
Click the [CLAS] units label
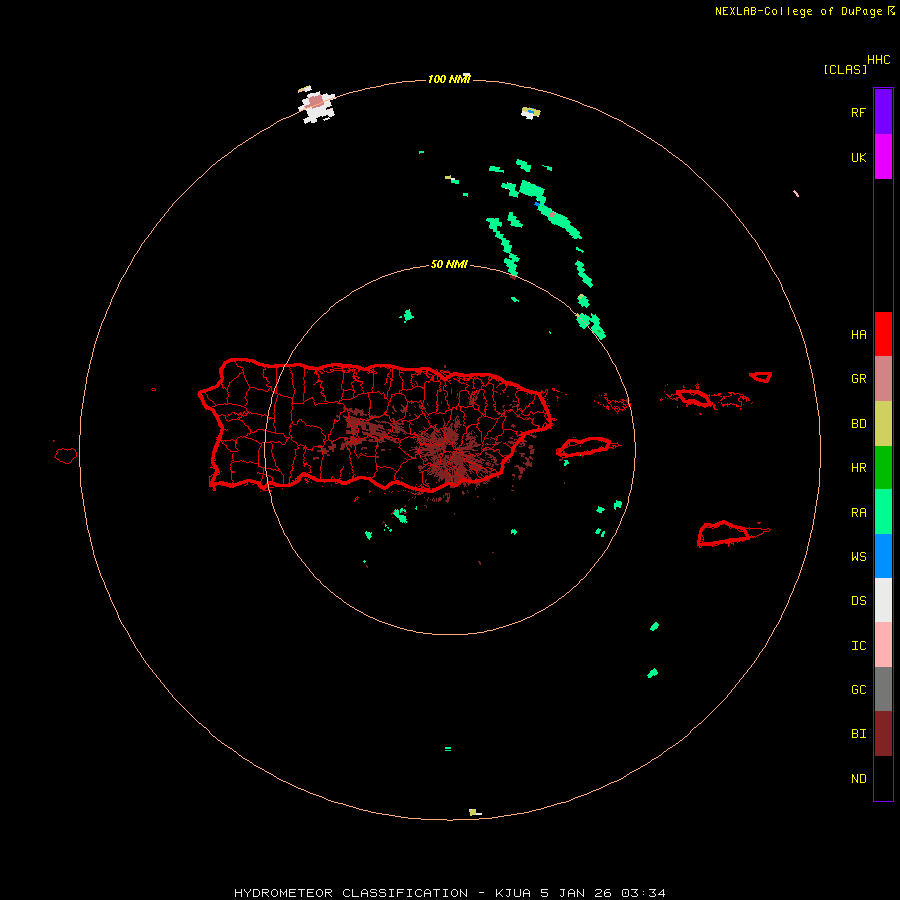click(845, 69)
